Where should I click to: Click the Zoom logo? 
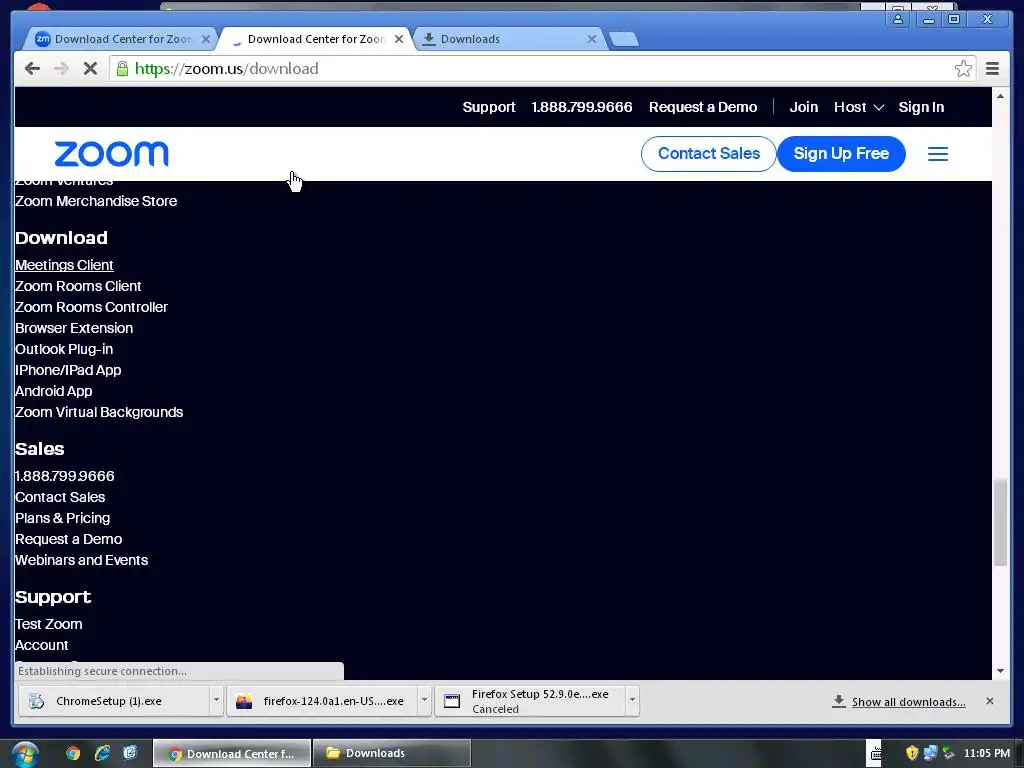(x=111, y=154)
